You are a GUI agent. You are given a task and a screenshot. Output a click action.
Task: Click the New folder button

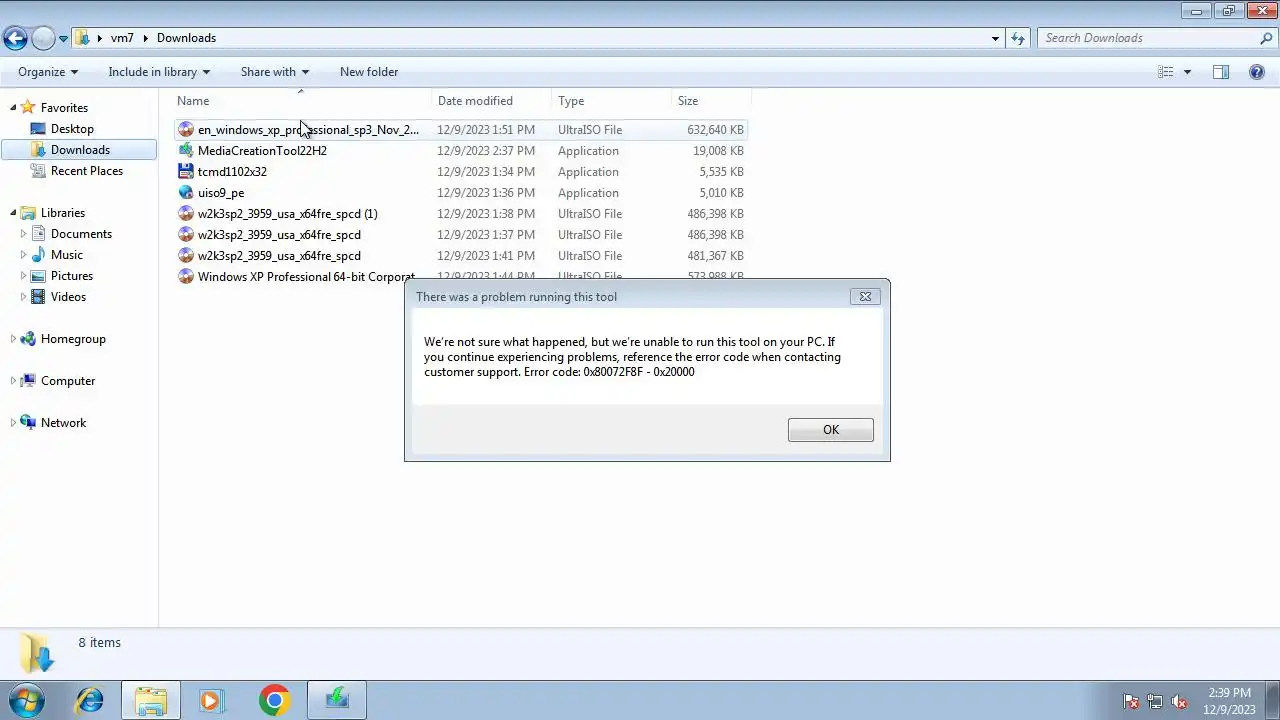pyautogui.click(x=369, y=72)
